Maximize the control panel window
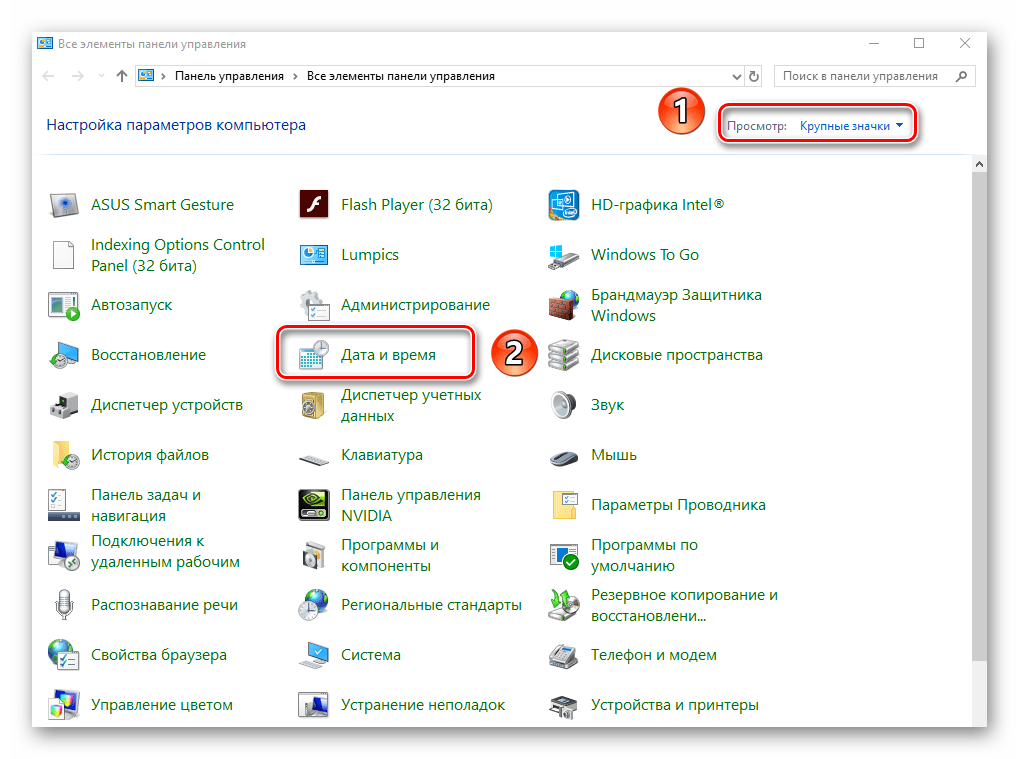Image resolution: width=1019 pixels, height=759 pixels. (x=919, y=44)
